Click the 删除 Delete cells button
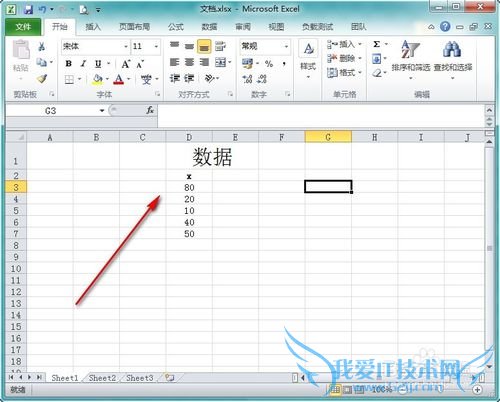The width and height of the screenshot is (500, 402). pyautogui.click(x=344, y=58)
